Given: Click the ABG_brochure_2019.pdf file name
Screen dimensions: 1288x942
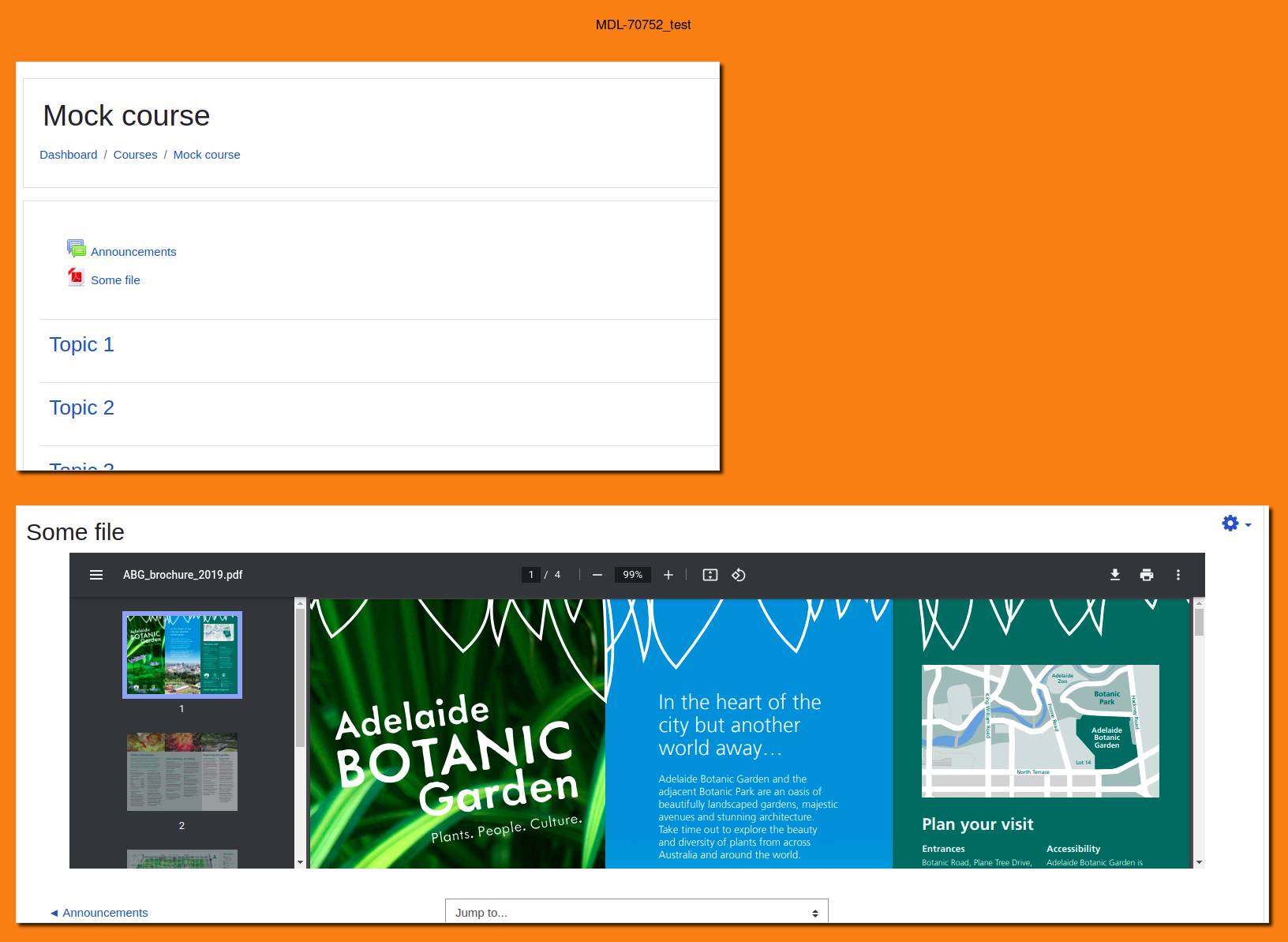Looking at the screenshot, I should (x=182, y=575).
